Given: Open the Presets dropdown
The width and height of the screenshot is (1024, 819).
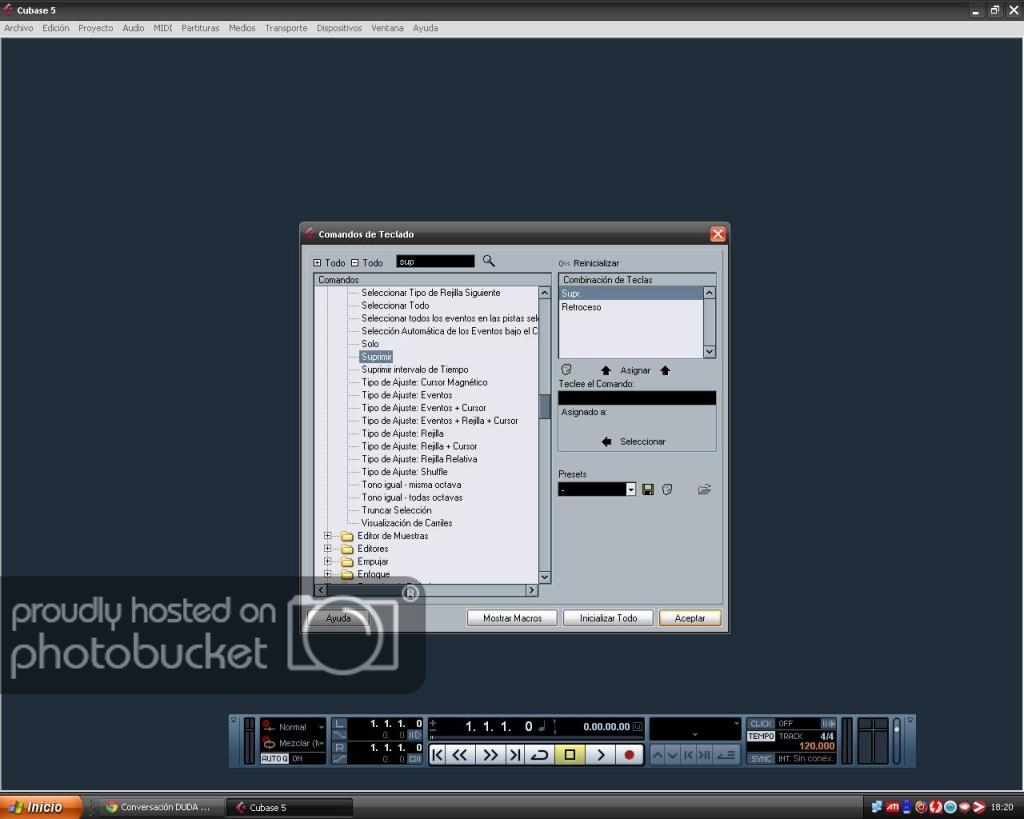Looking at the screenshot, I should (x=630, y=489).
